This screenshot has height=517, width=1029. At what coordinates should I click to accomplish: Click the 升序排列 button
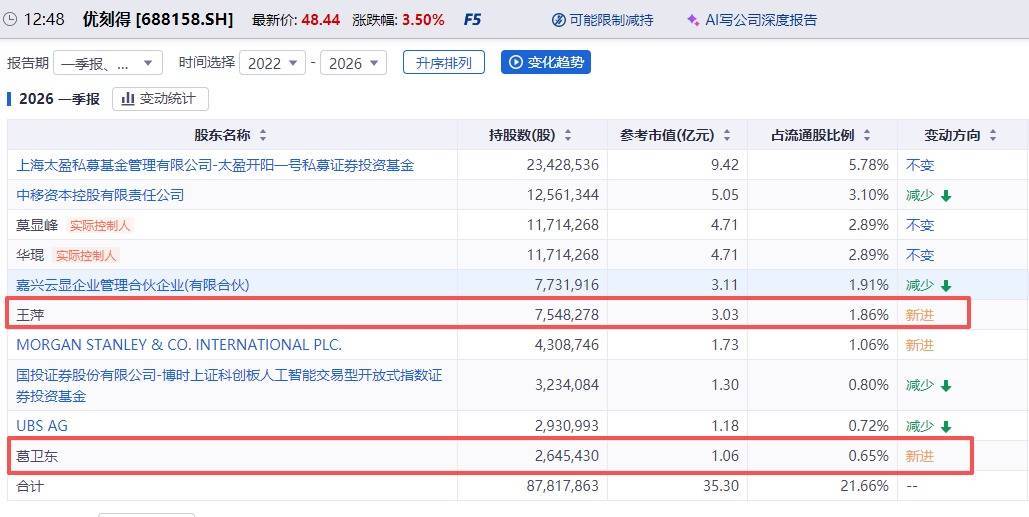click(x=443, y=62)
